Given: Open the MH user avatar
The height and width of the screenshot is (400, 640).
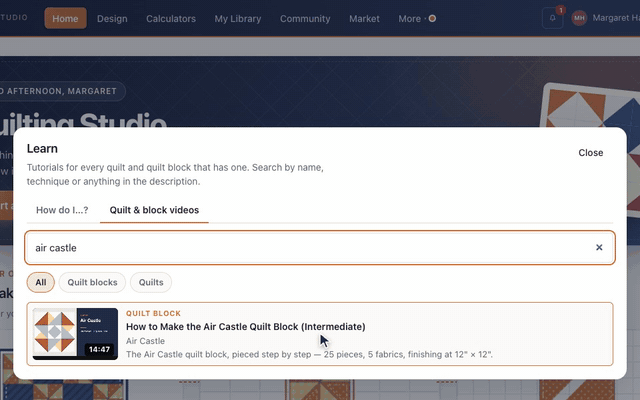Looking at the screenshot, I should tap(579, 18).
